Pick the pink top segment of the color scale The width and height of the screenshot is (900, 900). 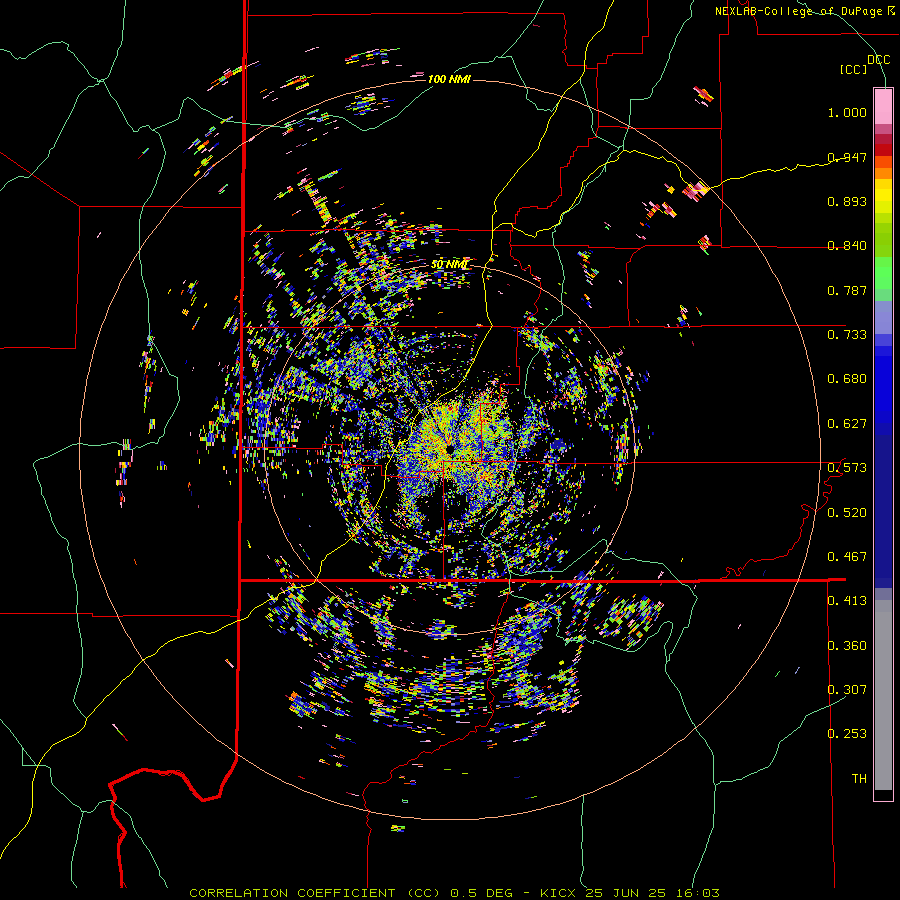[x=883, y=106]
